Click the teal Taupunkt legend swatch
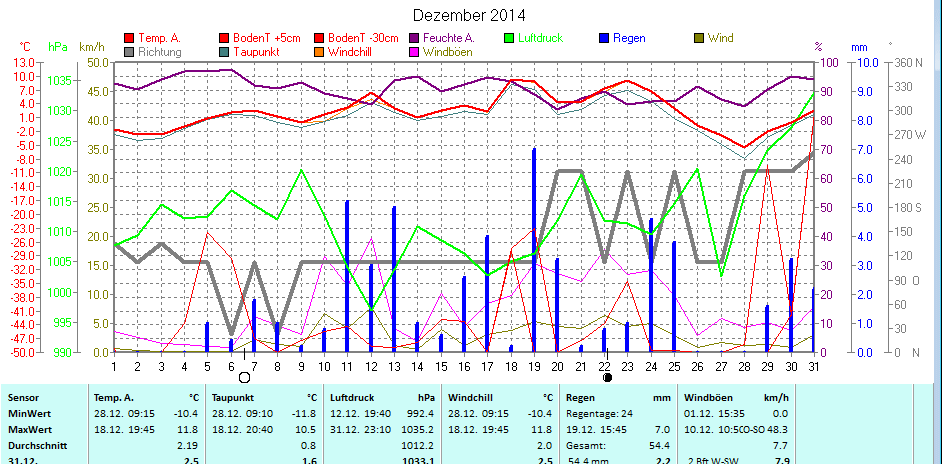 (225, 52)
